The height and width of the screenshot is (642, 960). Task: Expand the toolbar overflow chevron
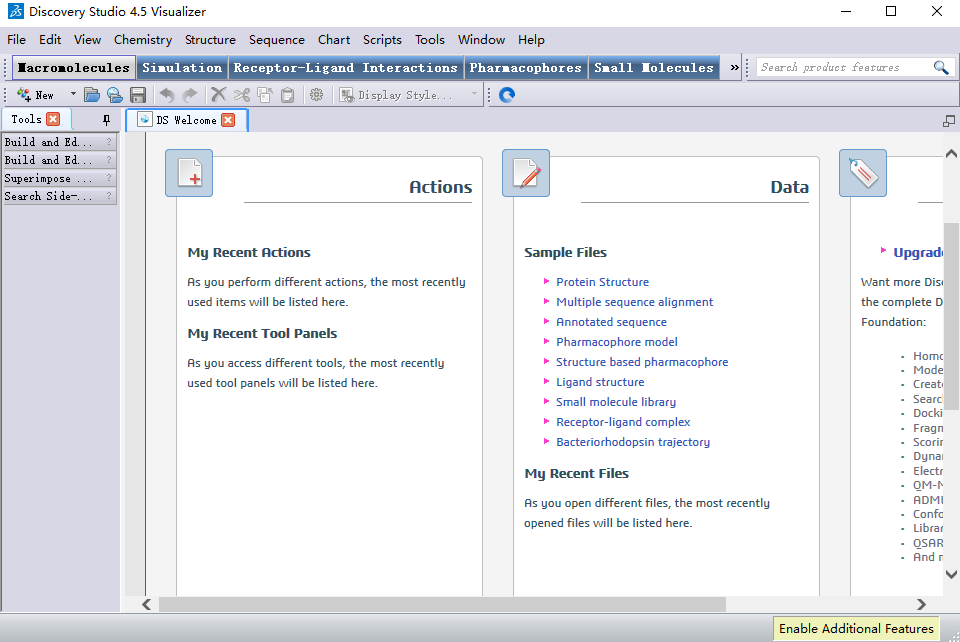pyautogui.click(x=734, y=67)
